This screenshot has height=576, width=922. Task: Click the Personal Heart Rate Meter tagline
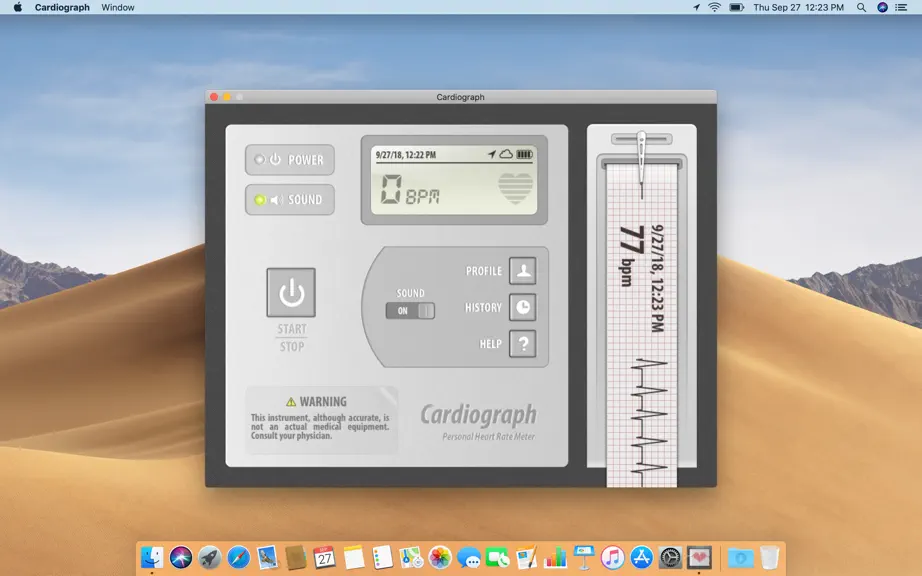489,437
